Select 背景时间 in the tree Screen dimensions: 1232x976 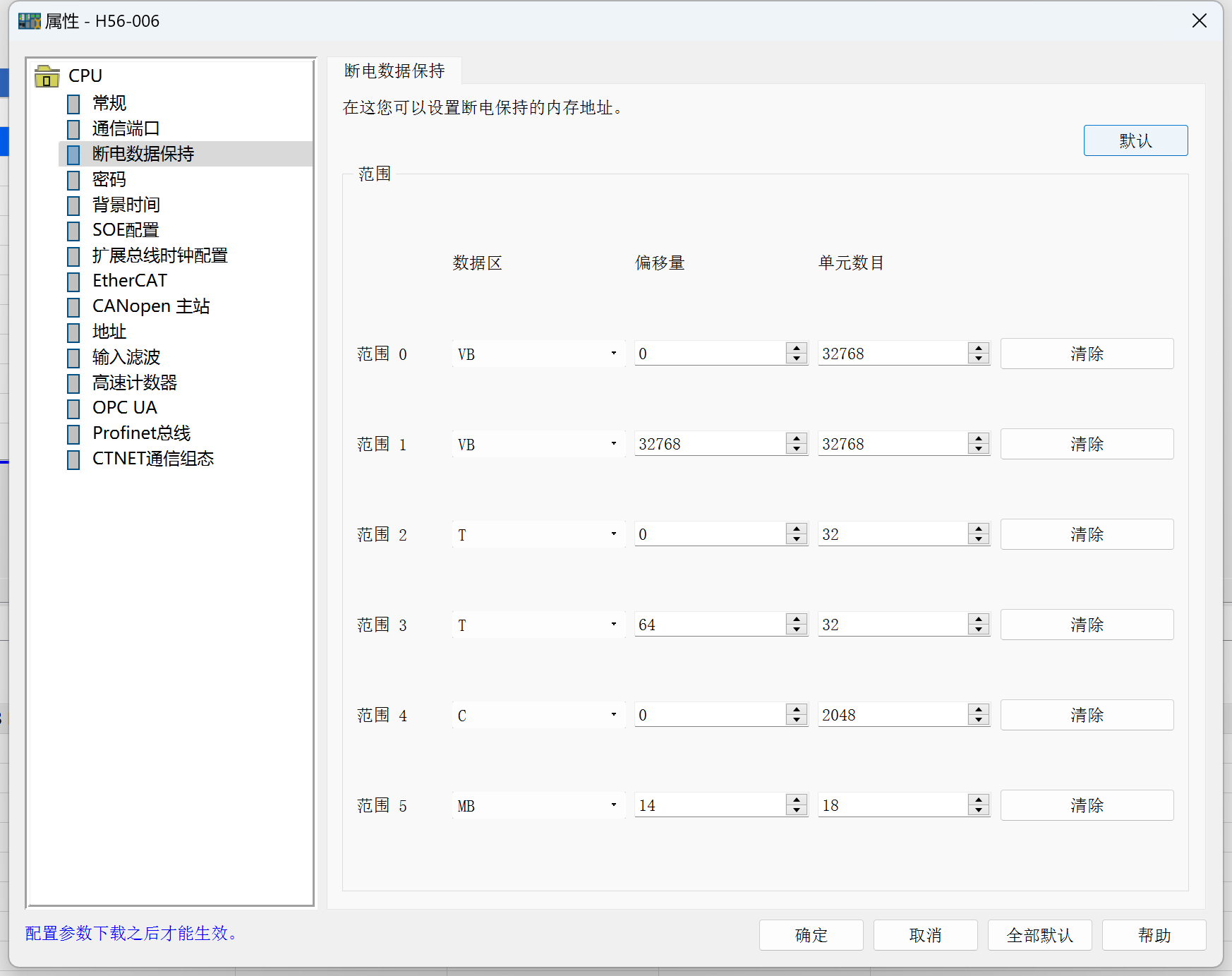tap(126, 205)
